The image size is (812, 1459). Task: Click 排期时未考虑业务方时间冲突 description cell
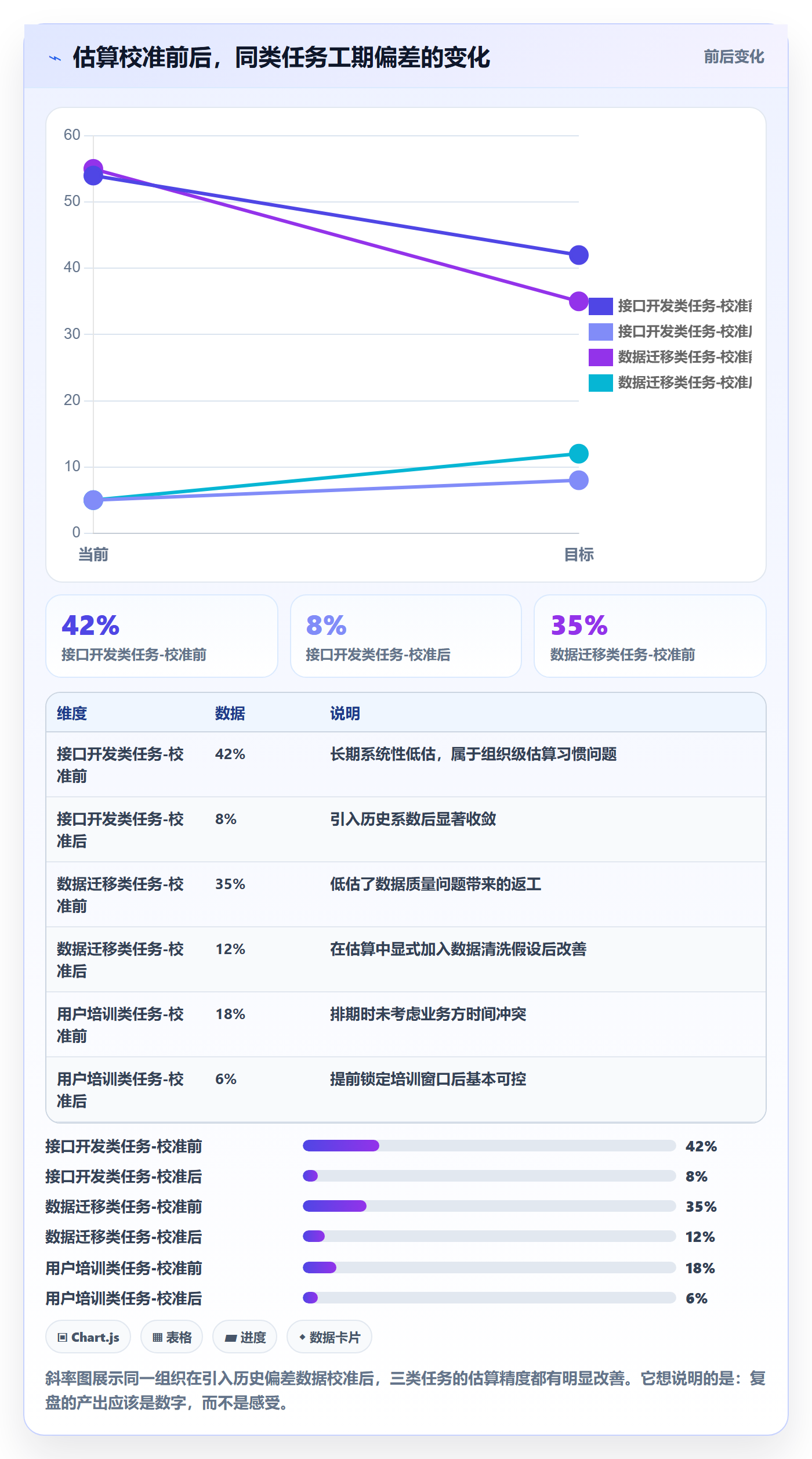pyautogui.click(x=428, y=1014)
